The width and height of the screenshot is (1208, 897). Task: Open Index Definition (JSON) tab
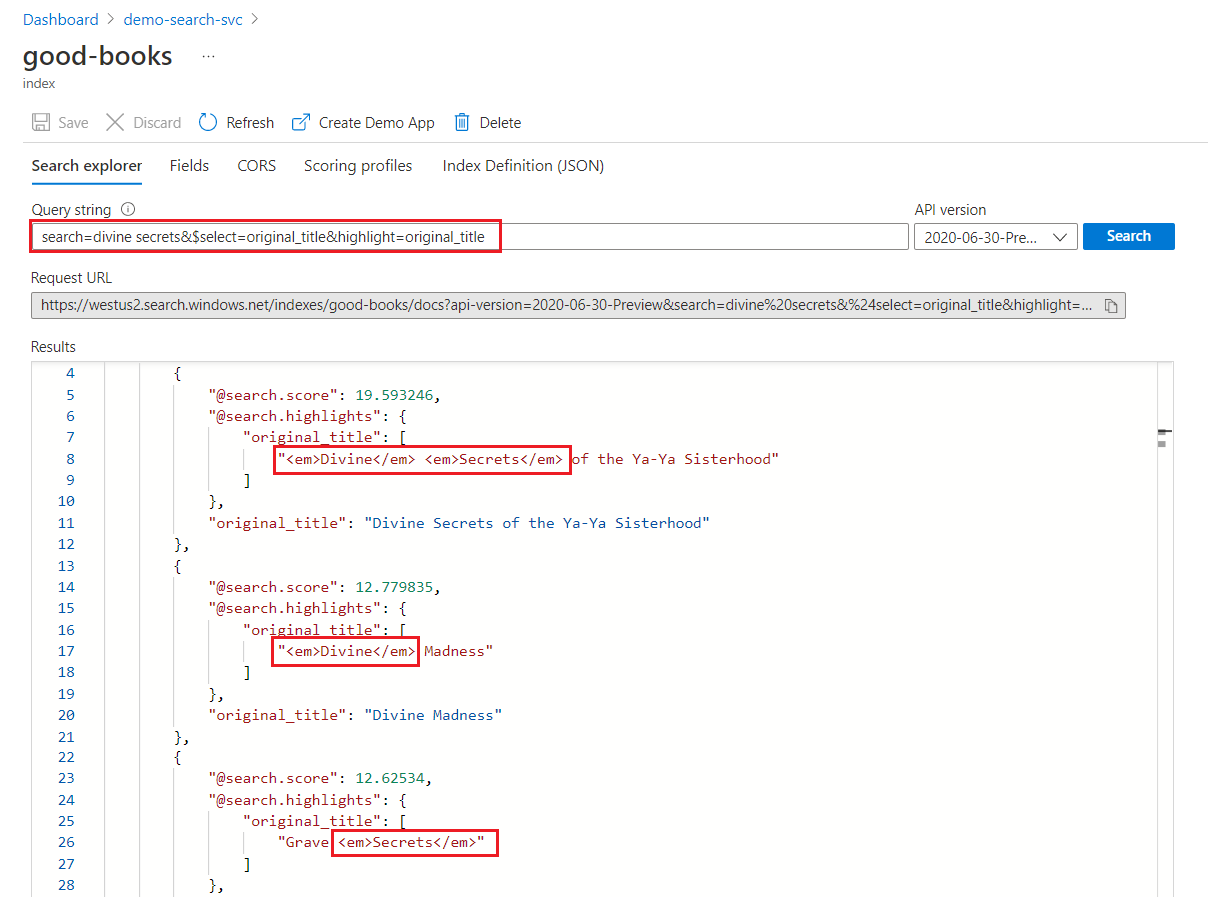point(523,166)
